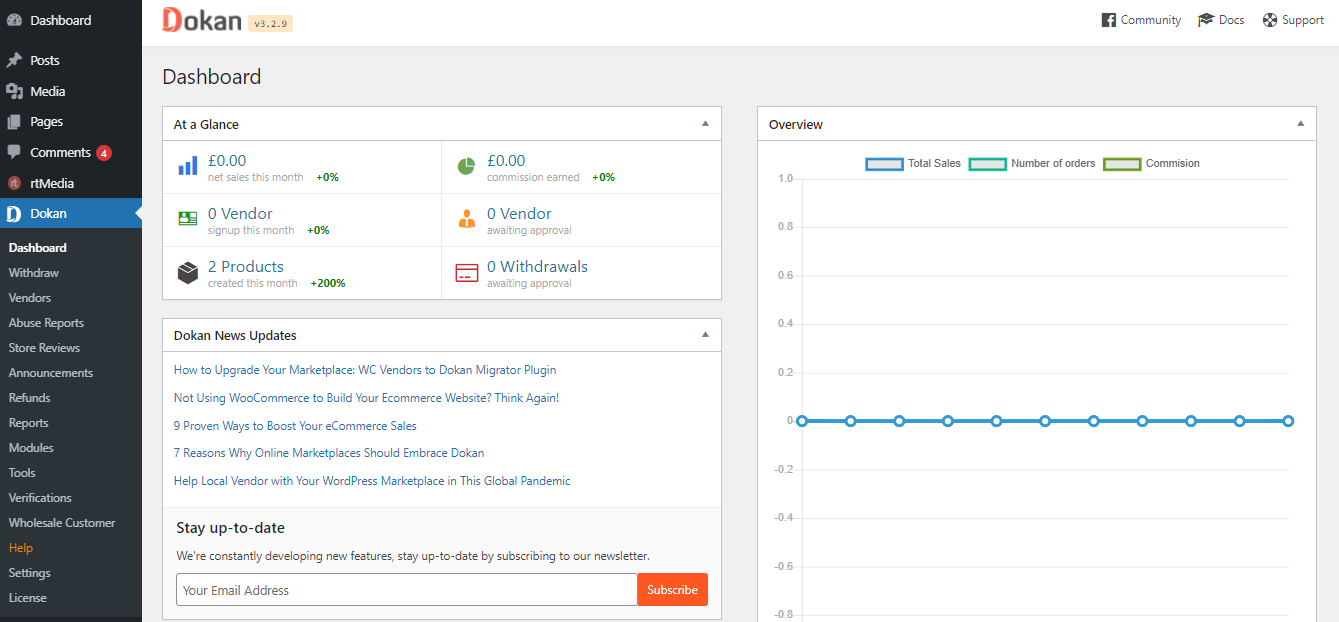Click Subscribe button
The width and height of the screenshot is (1339, 622).
pyautogui.click(x=672, y=589)
